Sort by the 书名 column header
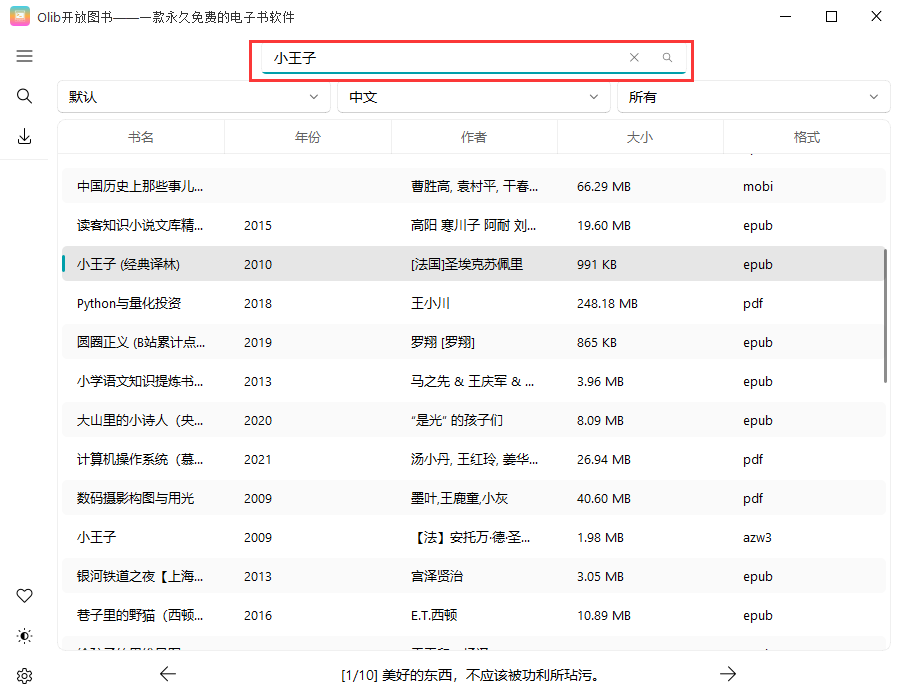The image size is (900, 700). [140, 135]
